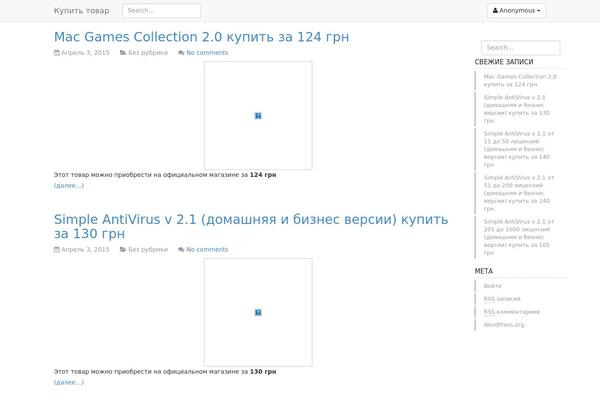This screenshot has height=400, width=600.
Task: Open WordPress.org link
Action: click(504, 325)
